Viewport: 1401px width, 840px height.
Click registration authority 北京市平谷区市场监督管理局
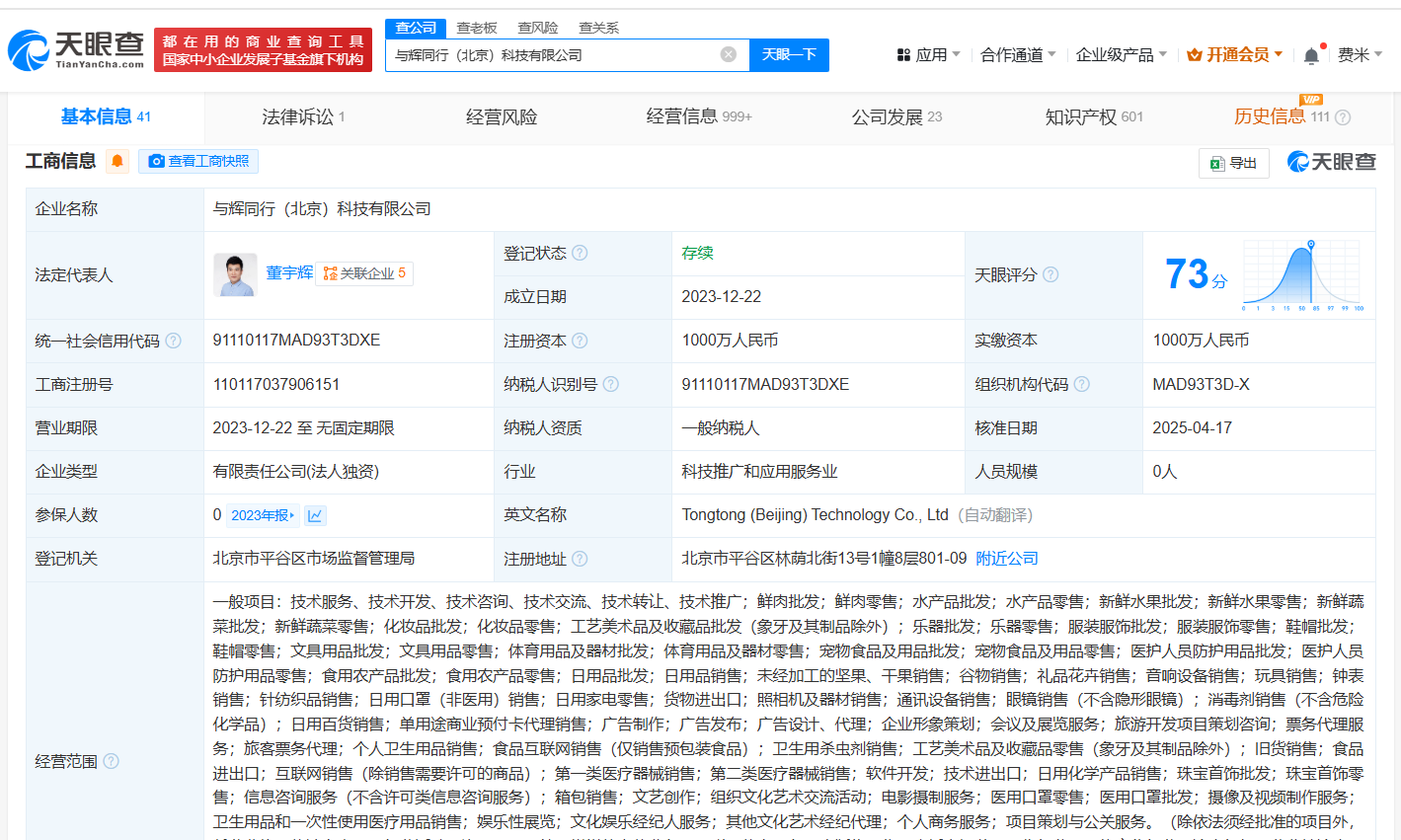pyautogui.click(x=314, y=559)
